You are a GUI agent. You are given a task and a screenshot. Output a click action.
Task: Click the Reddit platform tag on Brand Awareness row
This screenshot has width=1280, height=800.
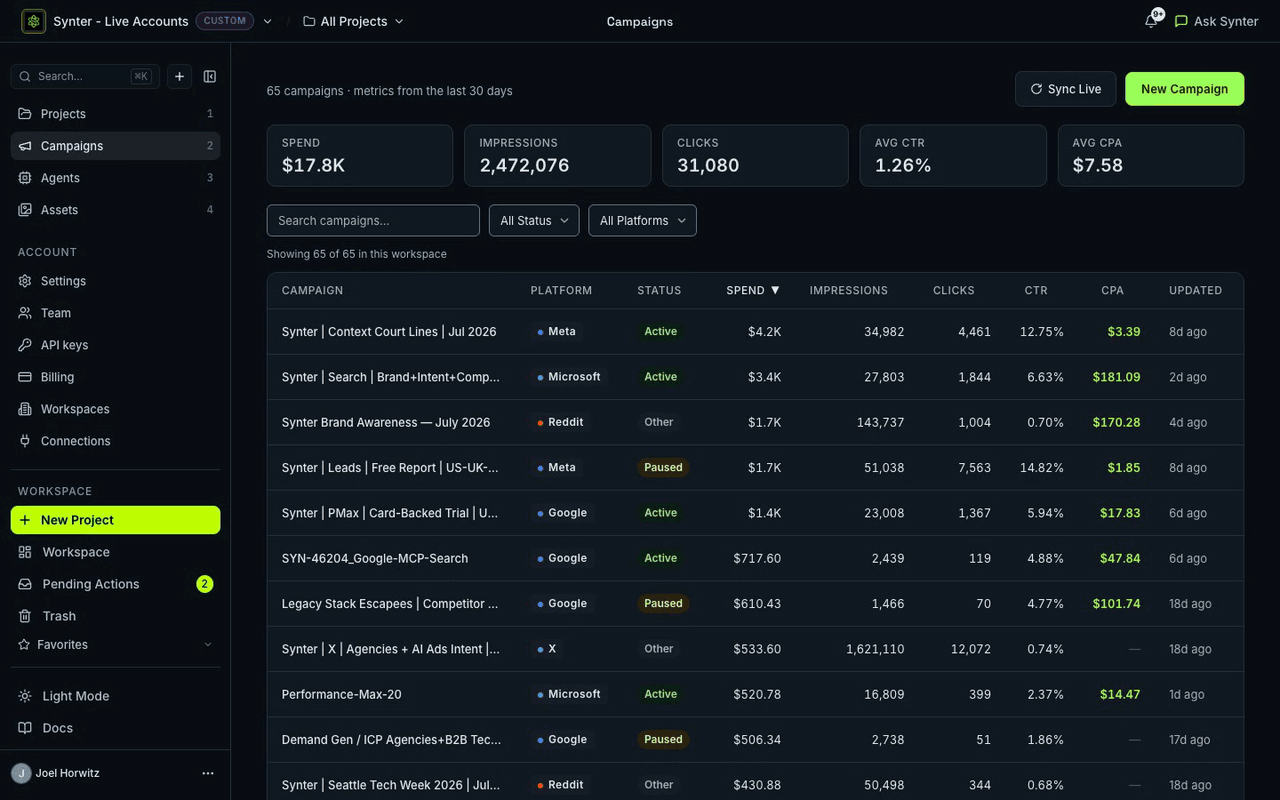(x=561, y=422)
